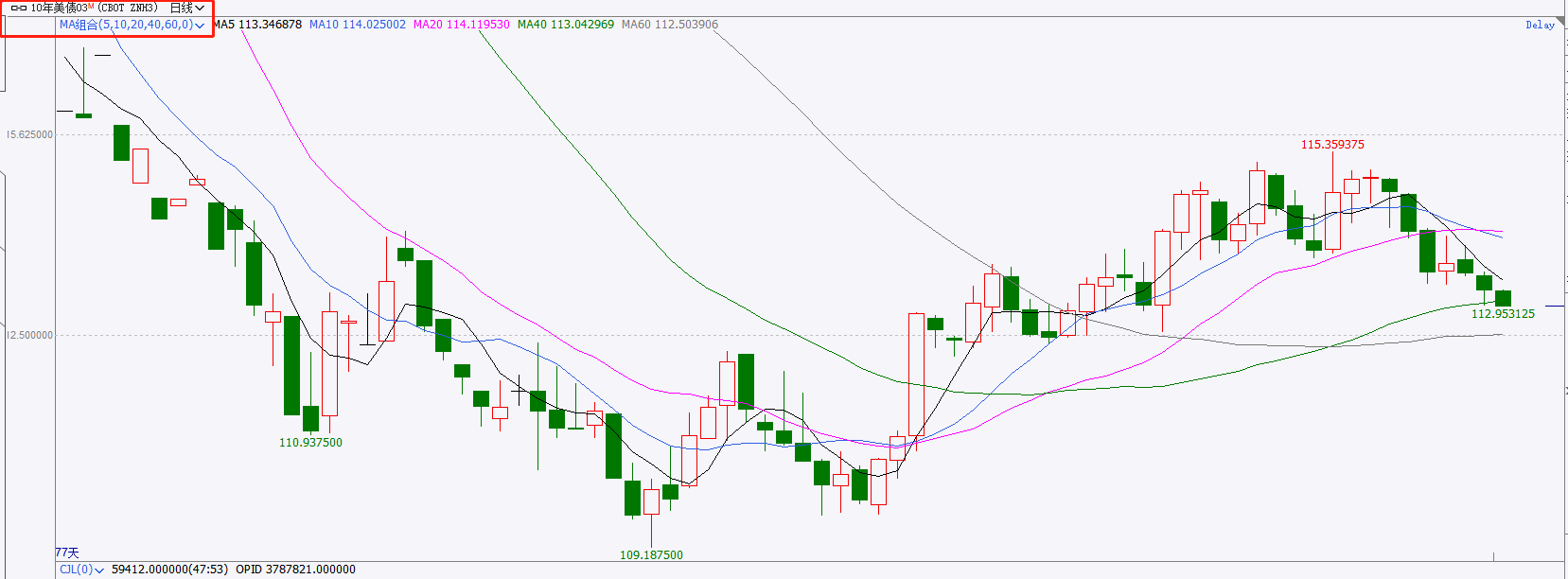Click the volume value 59412.000000(47:53)

tap(169, 570)
